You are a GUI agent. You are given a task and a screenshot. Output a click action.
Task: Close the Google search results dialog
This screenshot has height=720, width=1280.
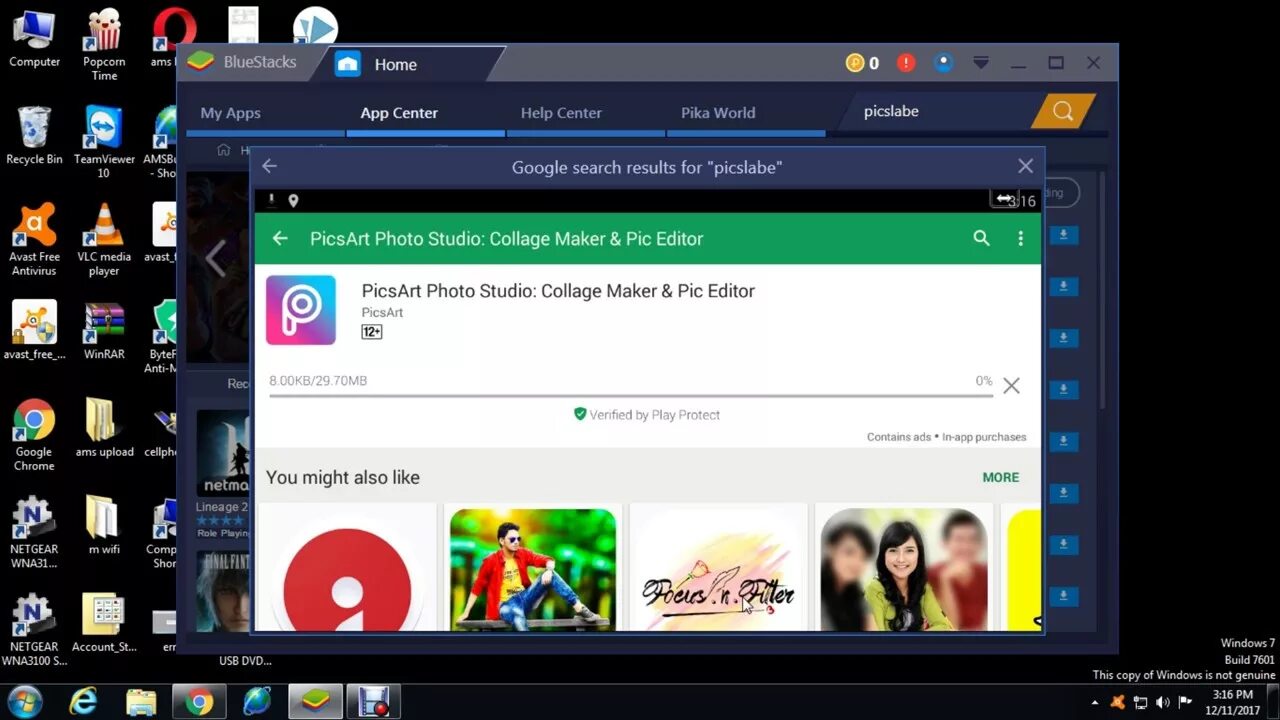tap(1025, 166)
